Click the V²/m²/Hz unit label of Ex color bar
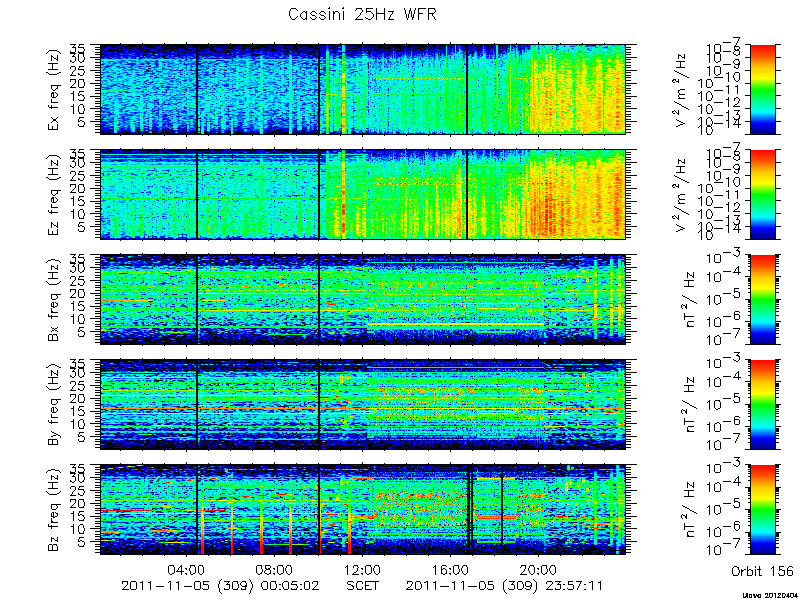The height and width of the screenshot is (600, 800). [682, 90]
